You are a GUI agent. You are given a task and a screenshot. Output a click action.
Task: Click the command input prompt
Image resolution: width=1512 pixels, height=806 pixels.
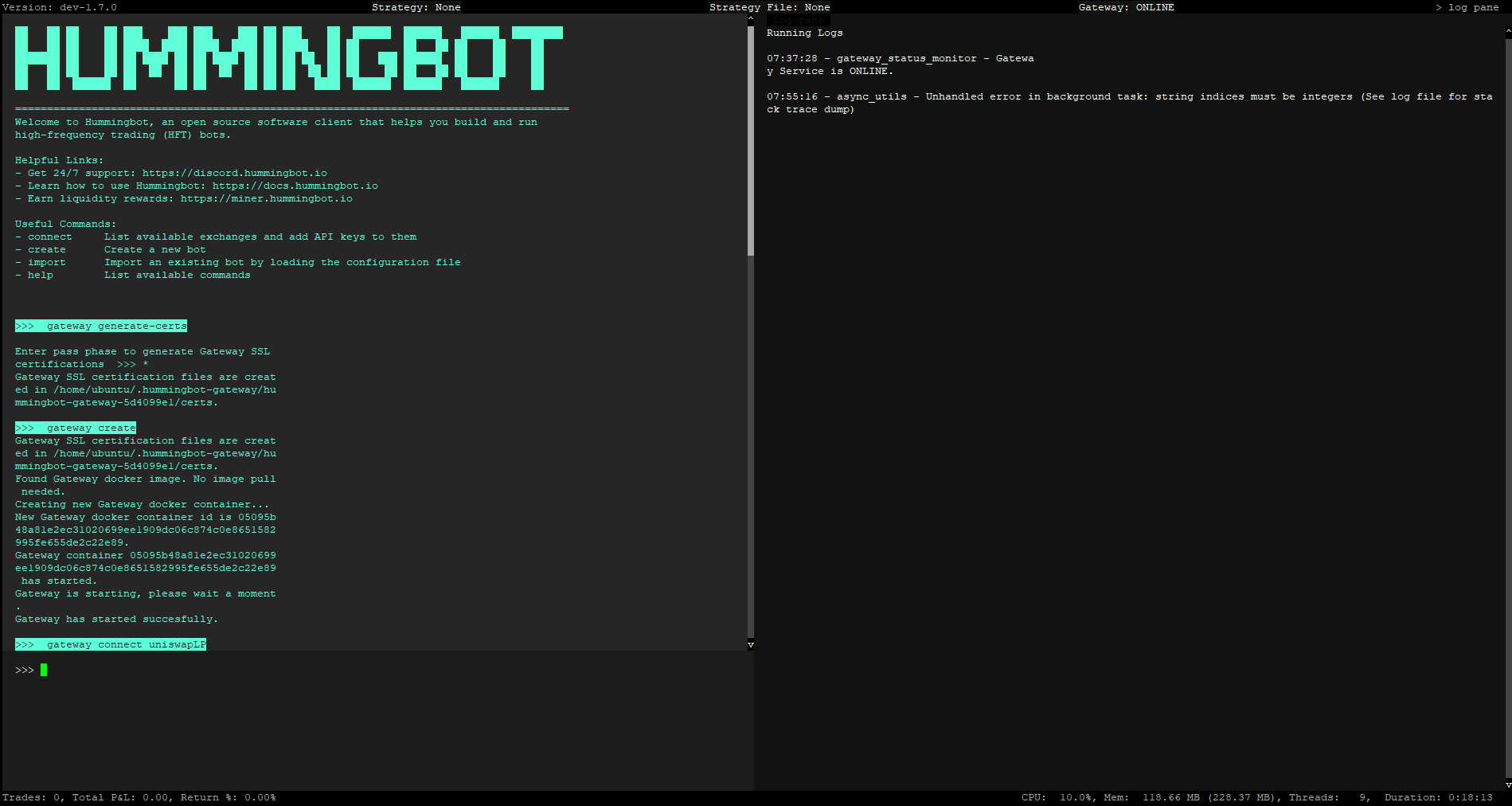pyautogui.click(x=43, y=670)
